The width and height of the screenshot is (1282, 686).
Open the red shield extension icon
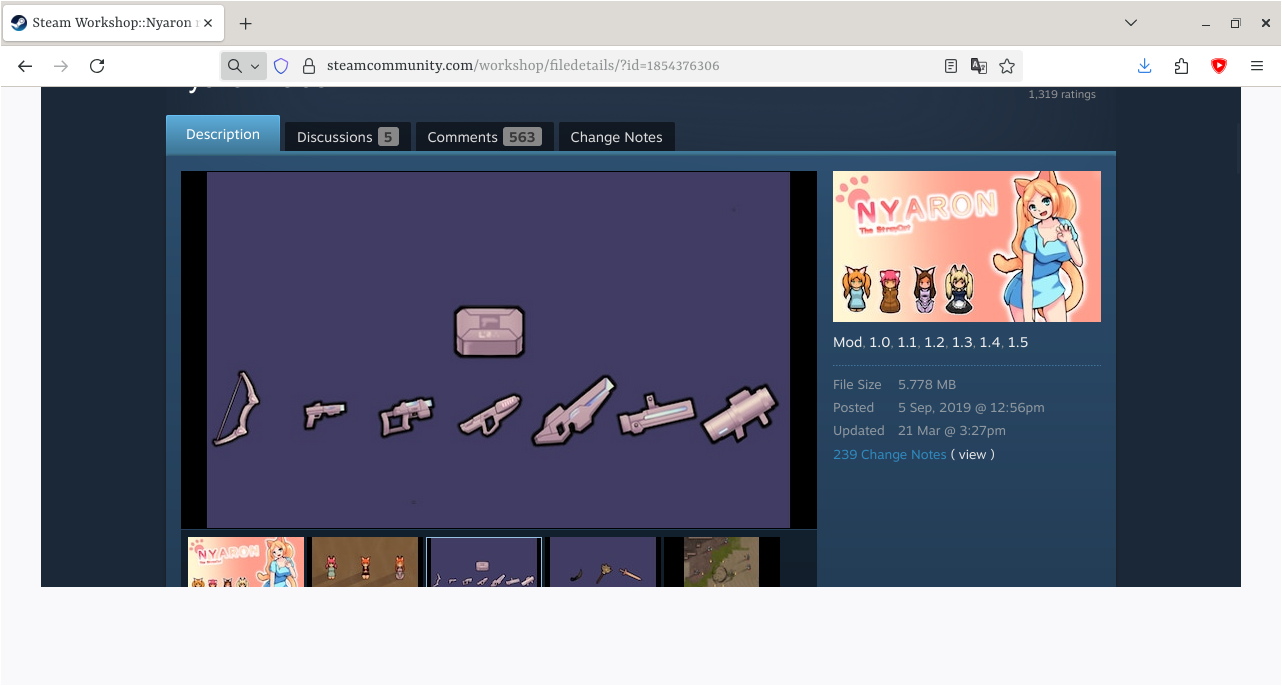click(1219, 66)
